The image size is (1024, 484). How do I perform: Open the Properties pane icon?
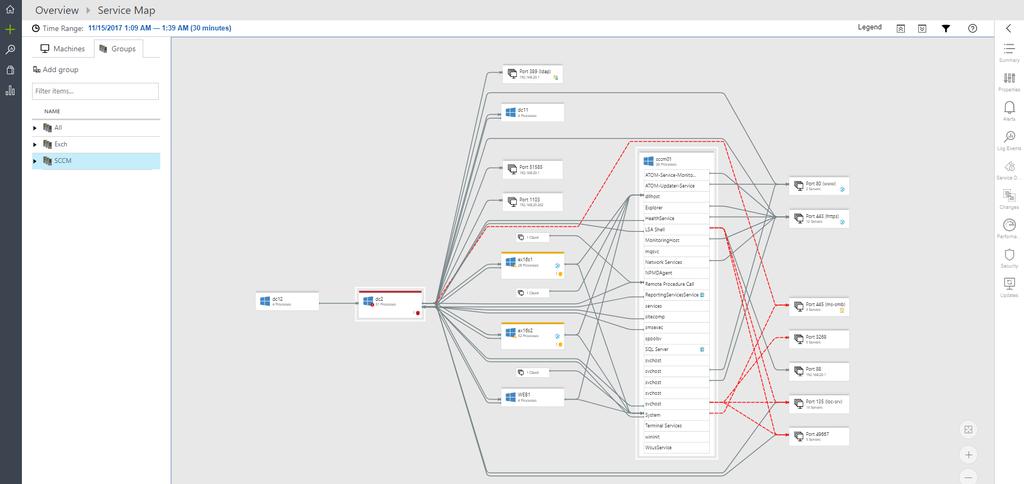1009,78
